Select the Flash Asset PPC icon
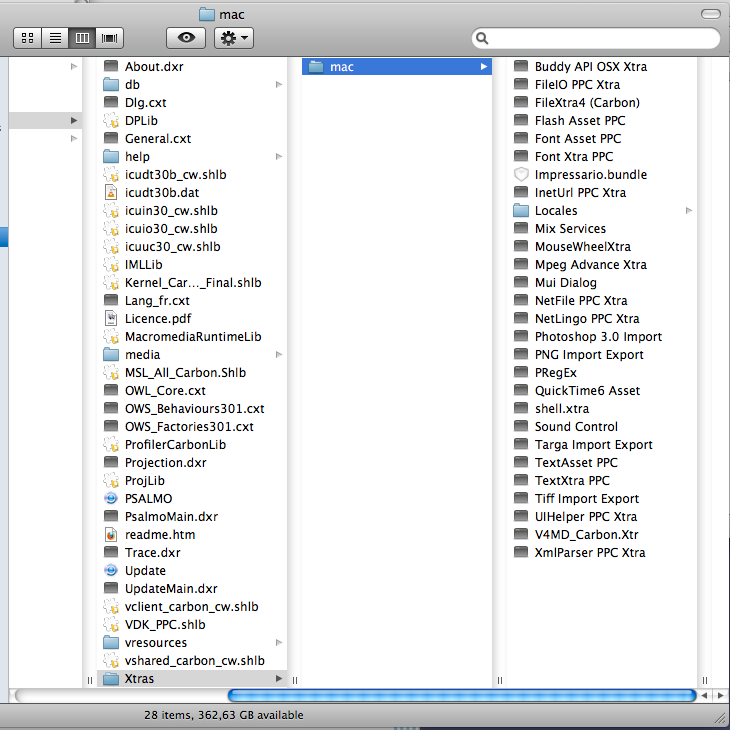This screenshot has height=730, width=730. tap(521, 120)
